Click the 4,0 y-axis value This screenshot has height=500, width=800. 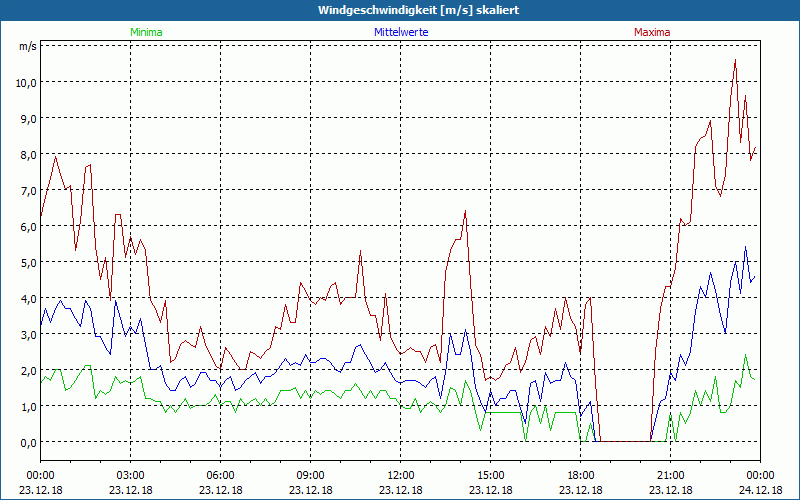pyautogui.click(x=29, y=298)
